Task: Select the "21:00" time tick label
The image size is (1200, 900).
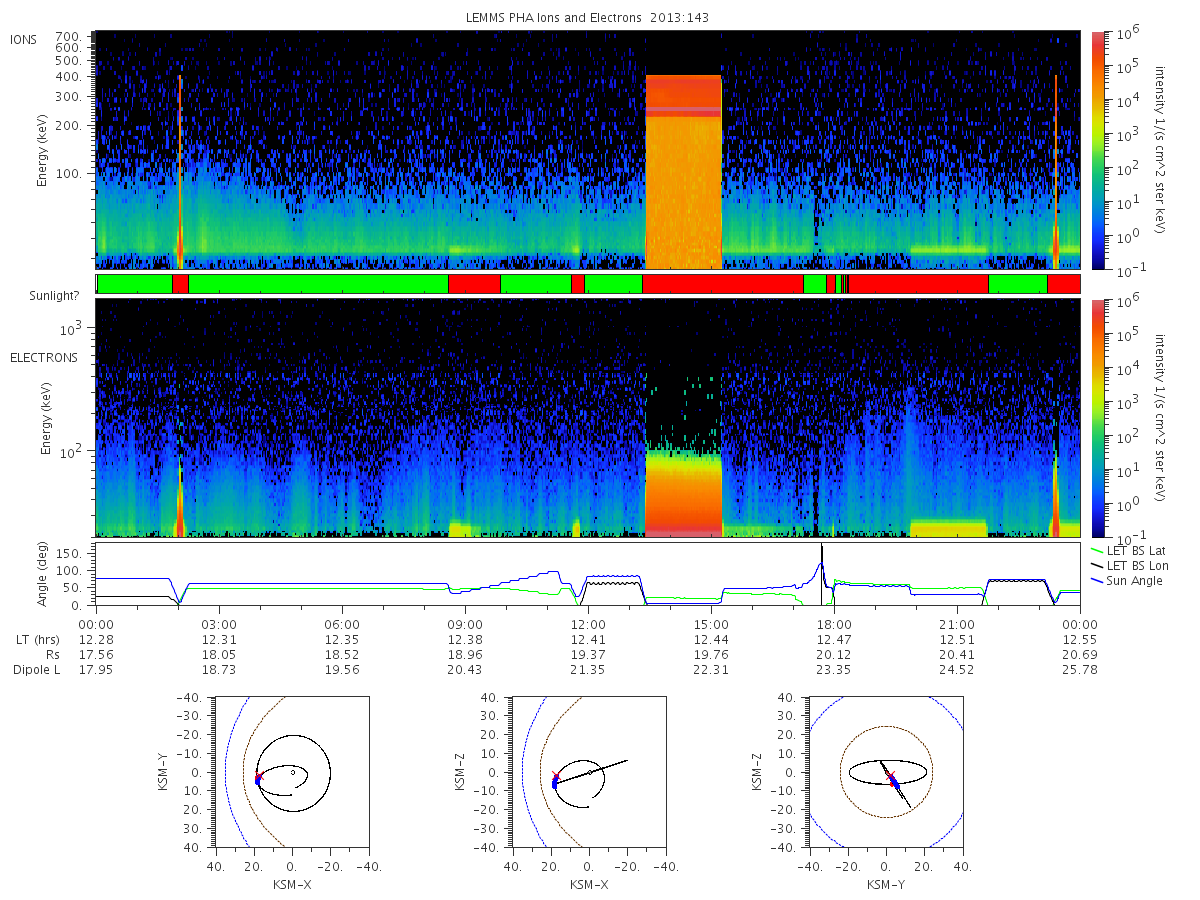Action: point(957,623)
